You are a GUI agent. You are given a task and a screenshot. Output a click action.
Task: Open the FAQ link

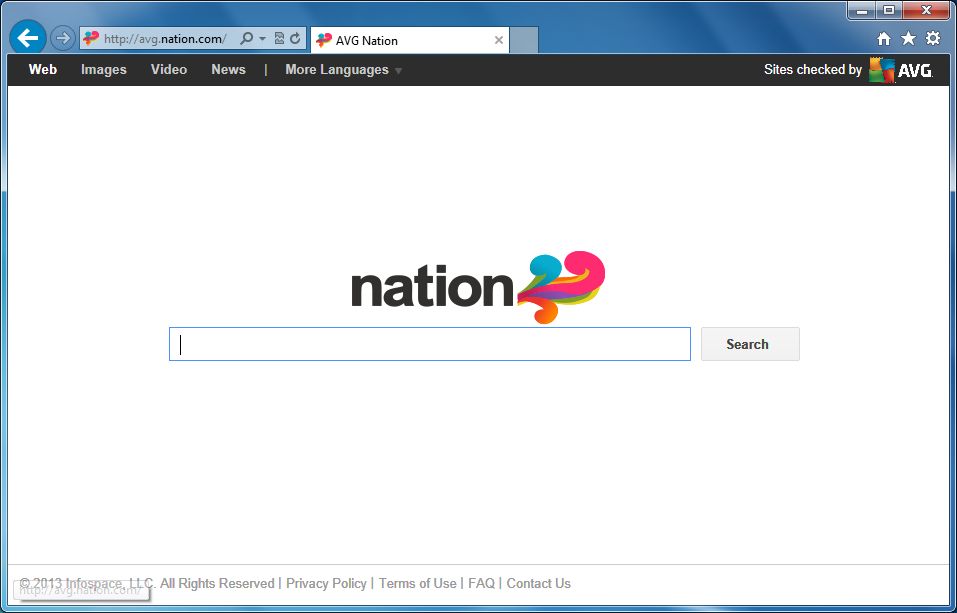[x=482, y=583]
